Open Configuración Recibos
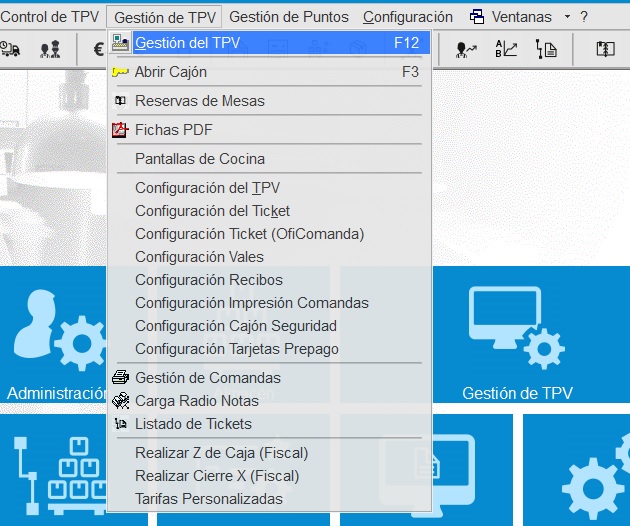The height and width of the screenshot is (526, 630). point(270,280)
